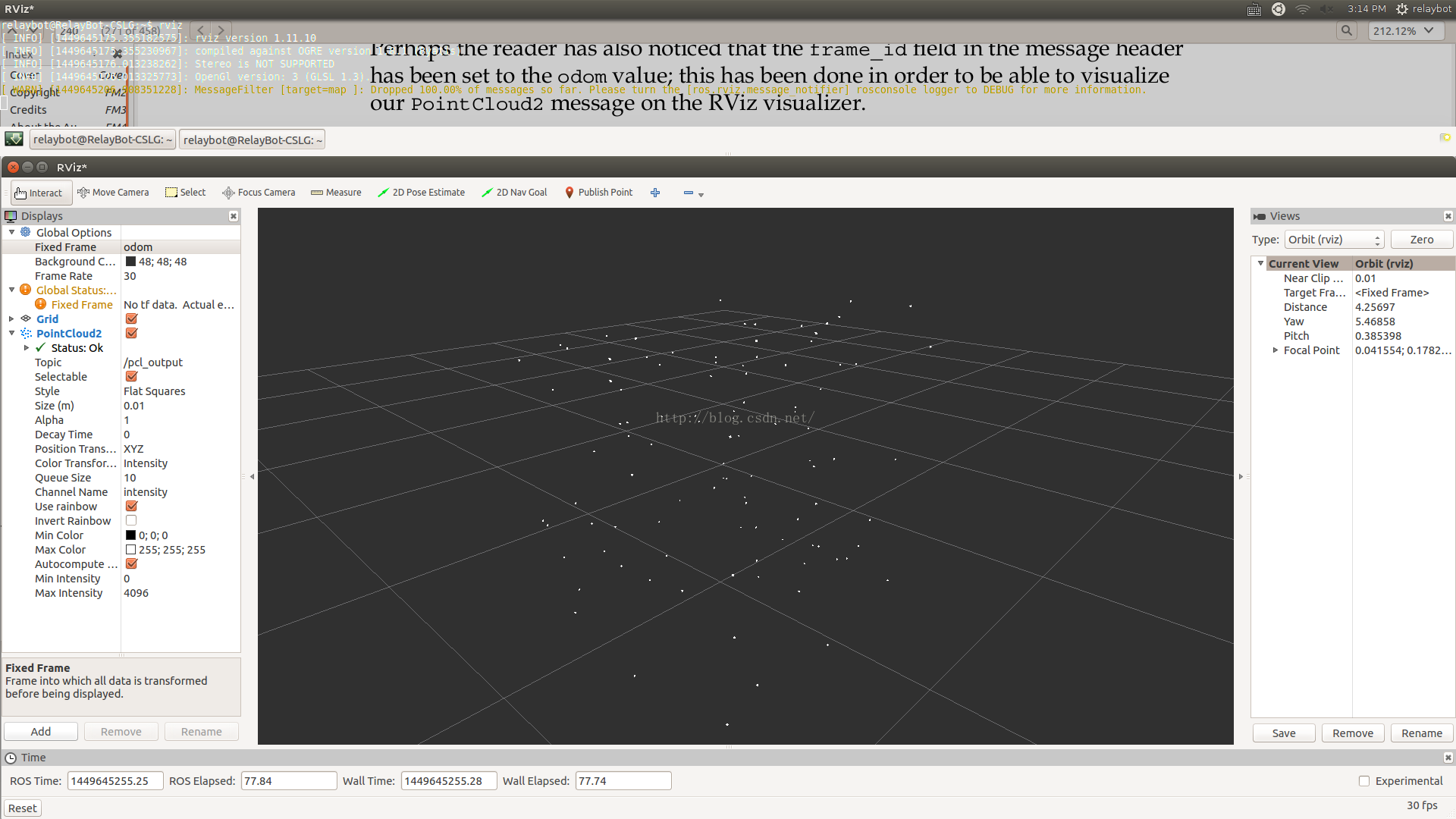Screen dimensions: 1456x819
Task: Click the Reset time button
Action: tap(23, 808)
